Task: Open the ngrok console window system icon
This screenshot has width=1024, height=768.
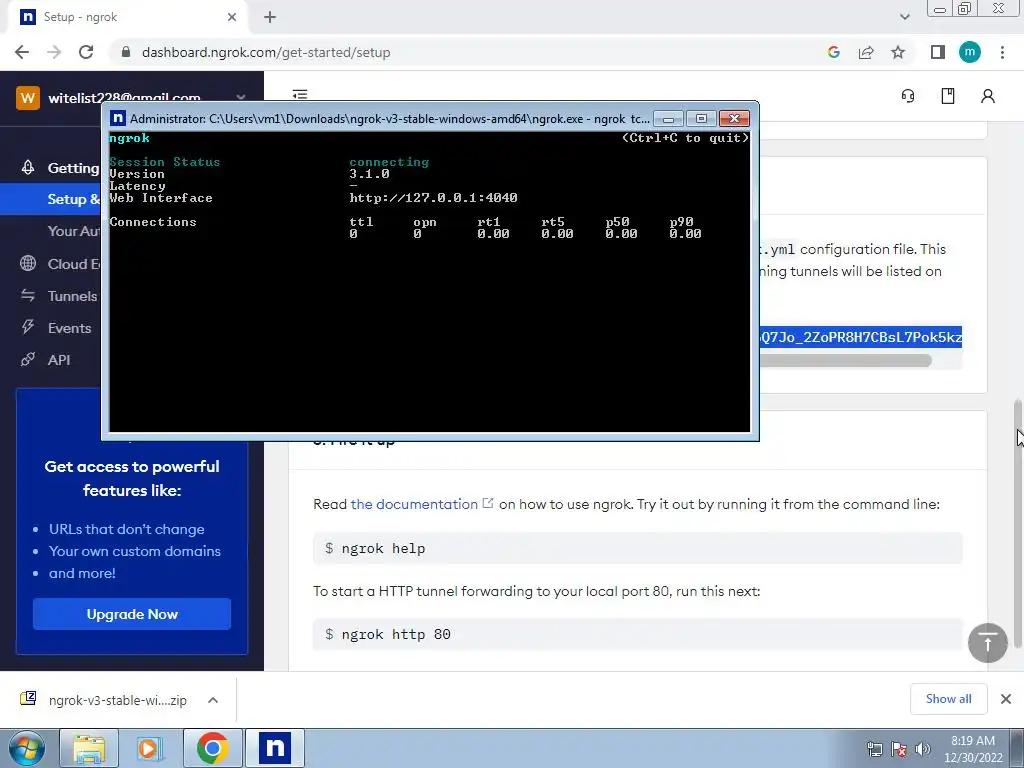Action: 118,118
